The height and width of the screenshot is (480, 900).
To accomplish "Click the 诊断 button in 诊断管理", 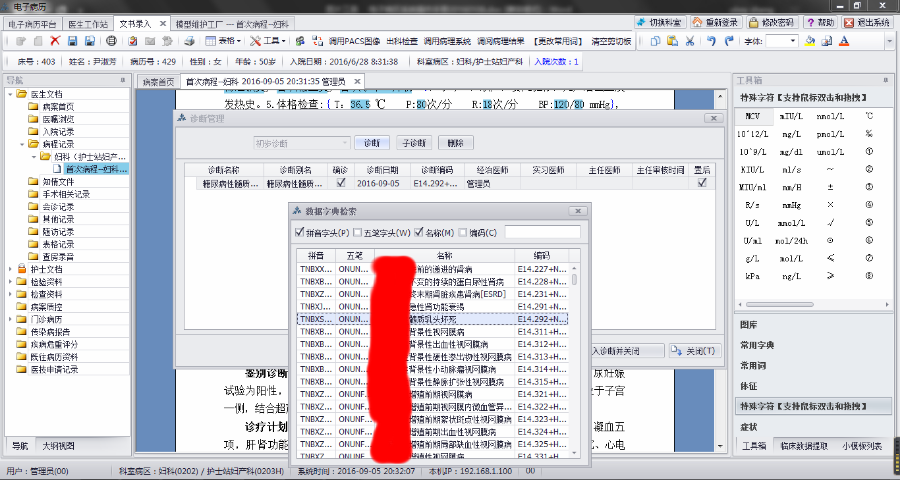I will pyautogui.click(x=371, y=143).
